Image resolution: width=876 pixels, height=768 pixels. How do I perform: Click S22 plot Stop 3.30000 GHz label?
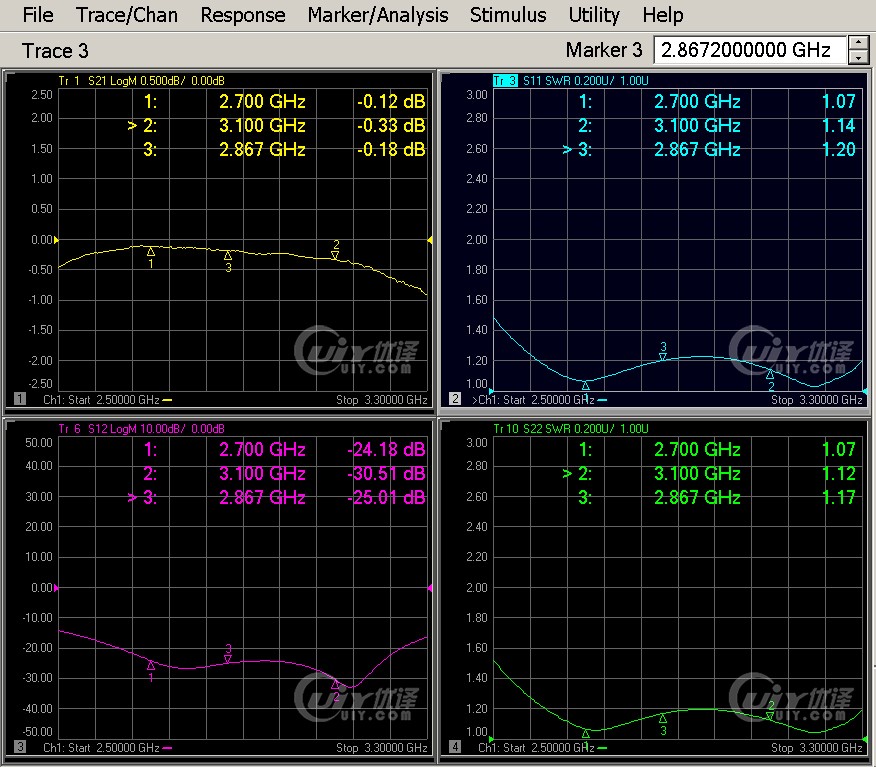click(x=817, y=747)
